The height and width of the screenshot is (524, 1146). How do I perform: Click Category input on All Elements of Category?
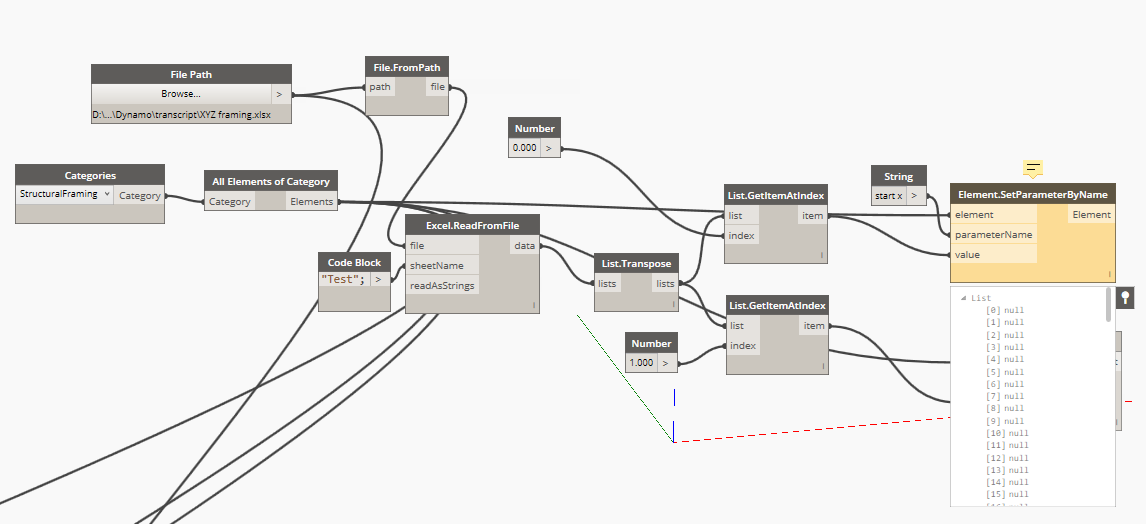pyautogui.click(x=229, y=202)
